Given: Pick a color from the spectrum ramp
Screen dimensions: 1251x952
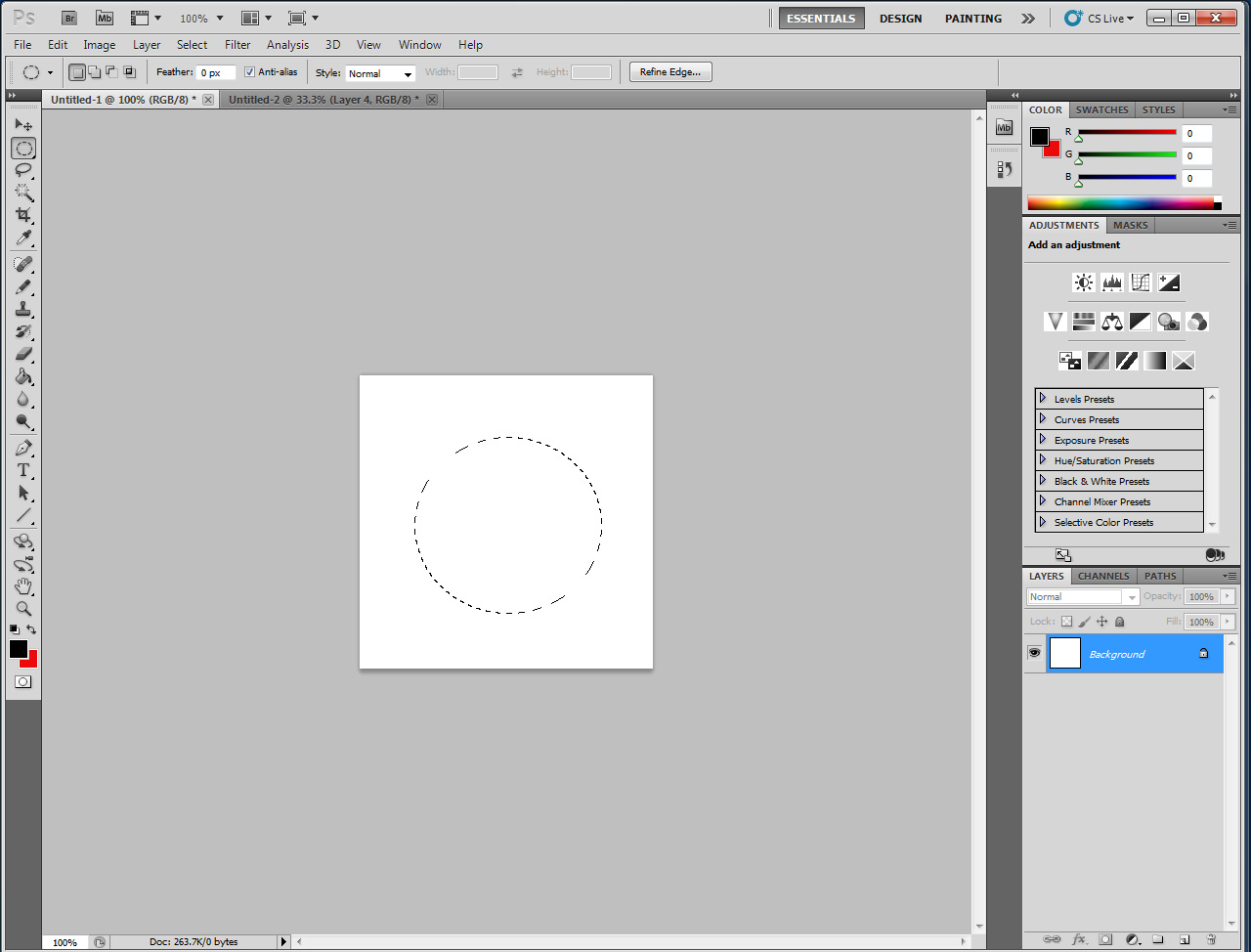Looking at the screenshot, I should click(1124, 203).
